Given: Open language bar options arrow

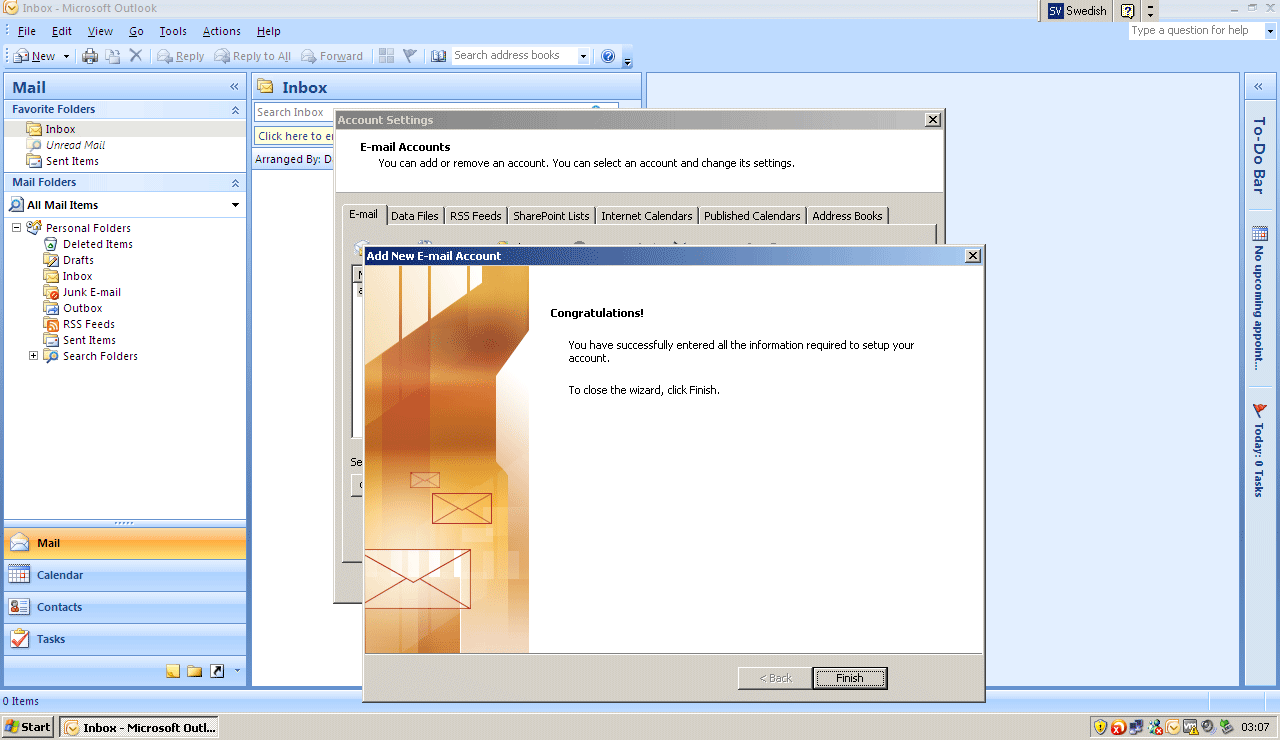Looking at the screenshot, I should (x=1151, y=11).
